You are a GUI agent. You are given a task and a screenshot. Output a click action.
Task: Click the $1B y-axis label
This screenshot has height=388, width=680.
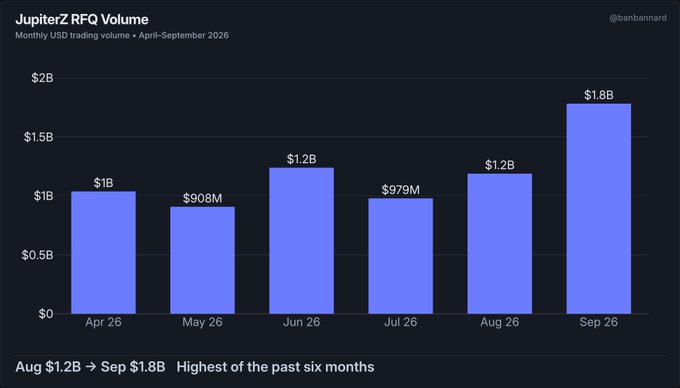coord(43,196)
